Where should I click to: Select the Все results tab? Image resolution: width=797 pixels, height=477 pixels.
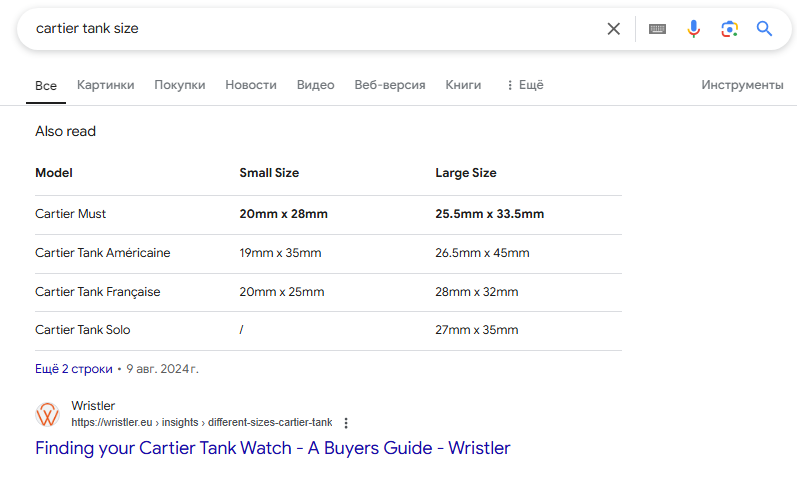[x=46, y=86]
